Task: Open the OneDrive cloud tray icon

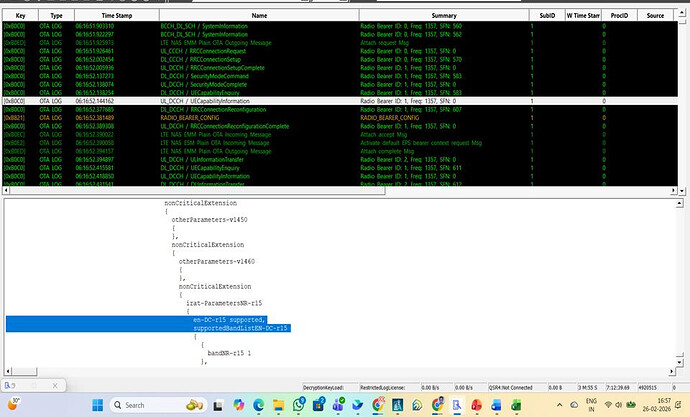Action: [574, 405]
